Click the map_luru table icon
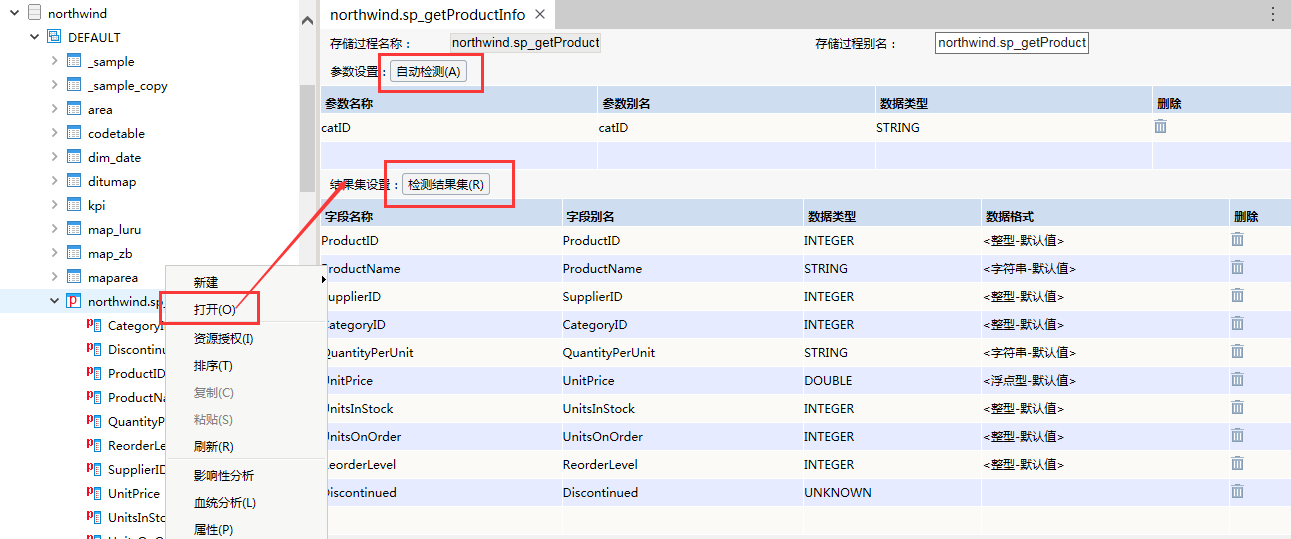1291x539 pixels. pos(74,229)
